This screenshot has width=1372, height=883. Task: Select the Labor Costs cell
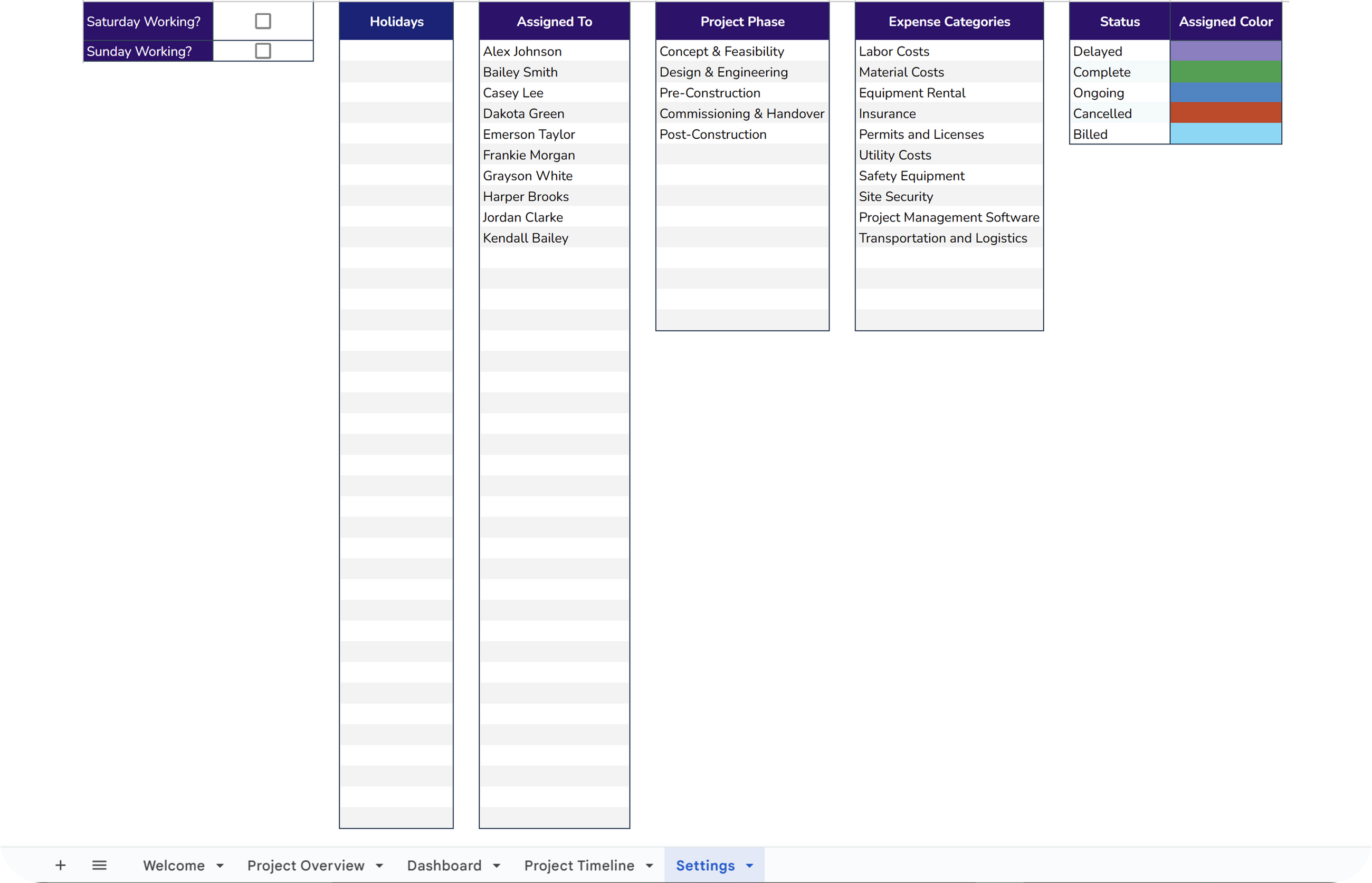(949, 51)
